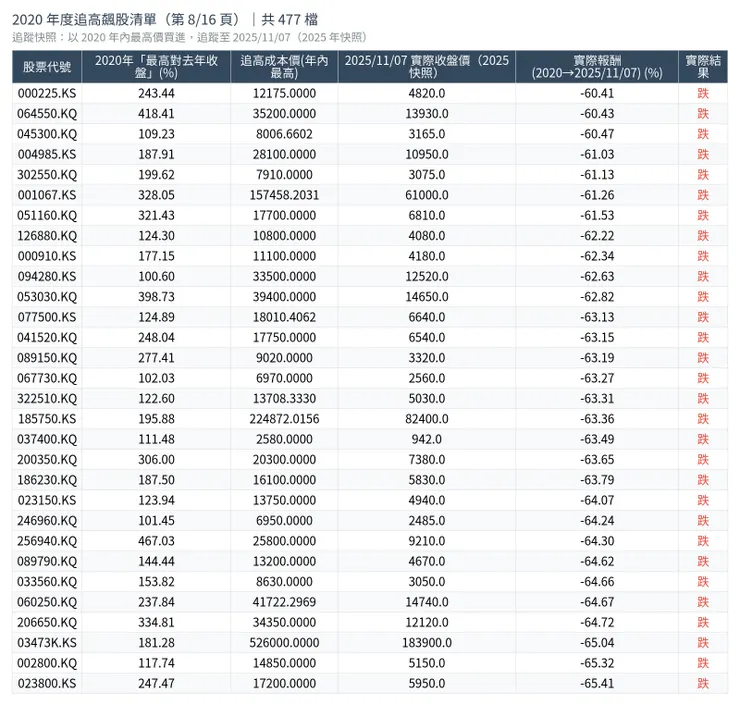This screenshot has height=706, width=740.
Task: Click the return value -62.82
Action: point(597,297)
